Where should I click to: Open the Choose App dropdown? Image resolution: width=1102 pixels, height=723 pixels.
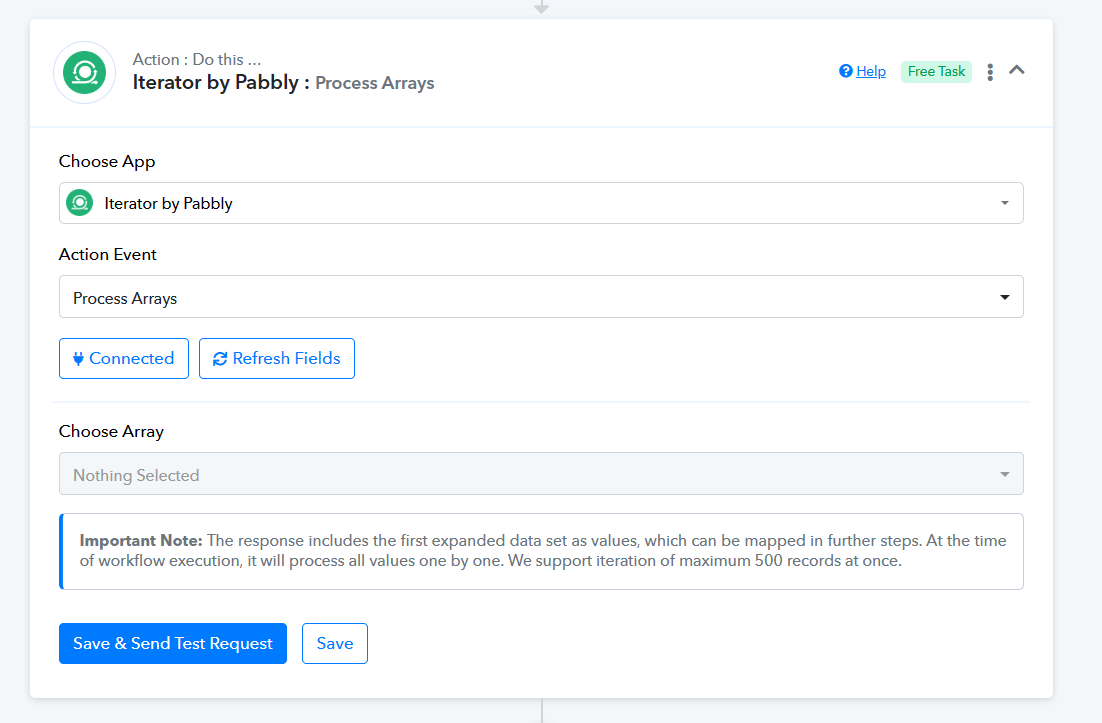pyautogui.click(x=540, y=203)
